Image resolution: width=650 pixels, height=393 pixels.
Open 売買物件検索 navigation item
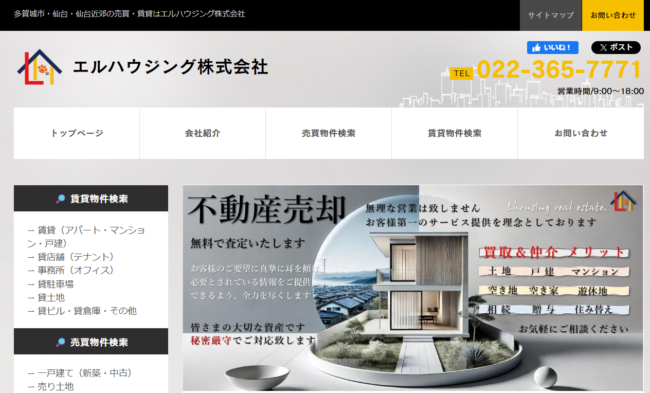pos(329,133)
